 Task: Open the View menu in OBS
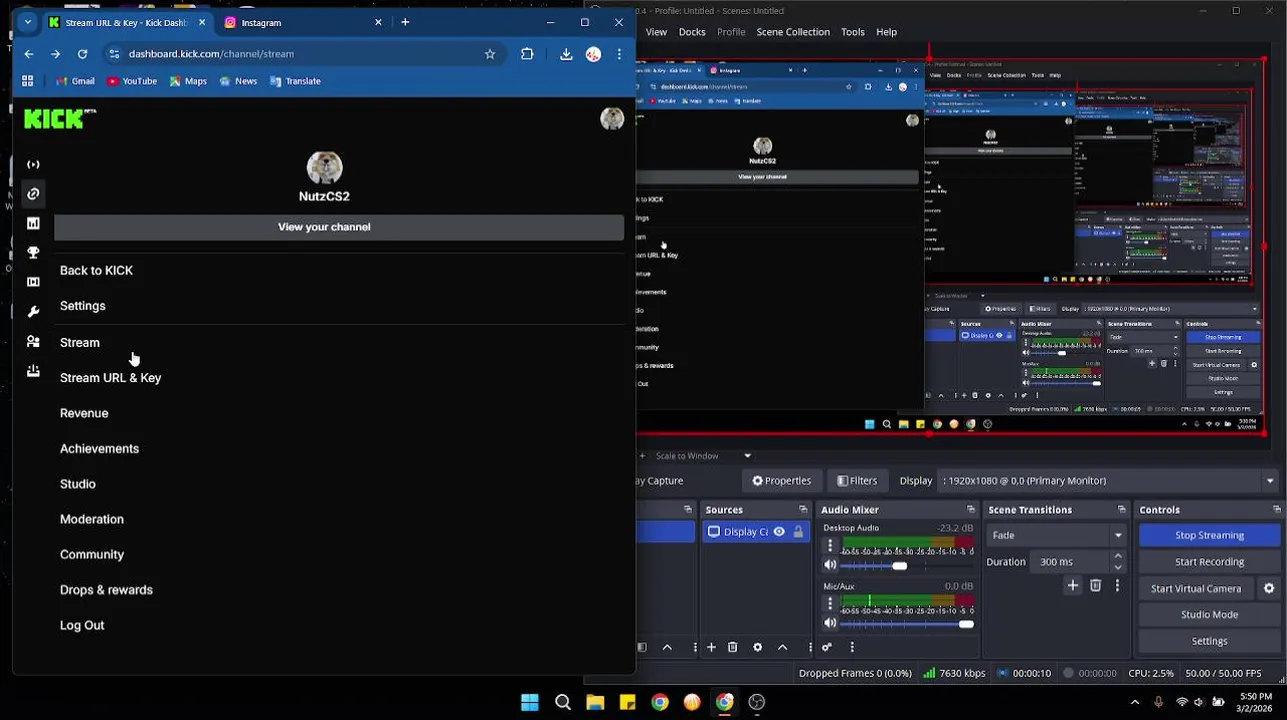coord(656,32)
